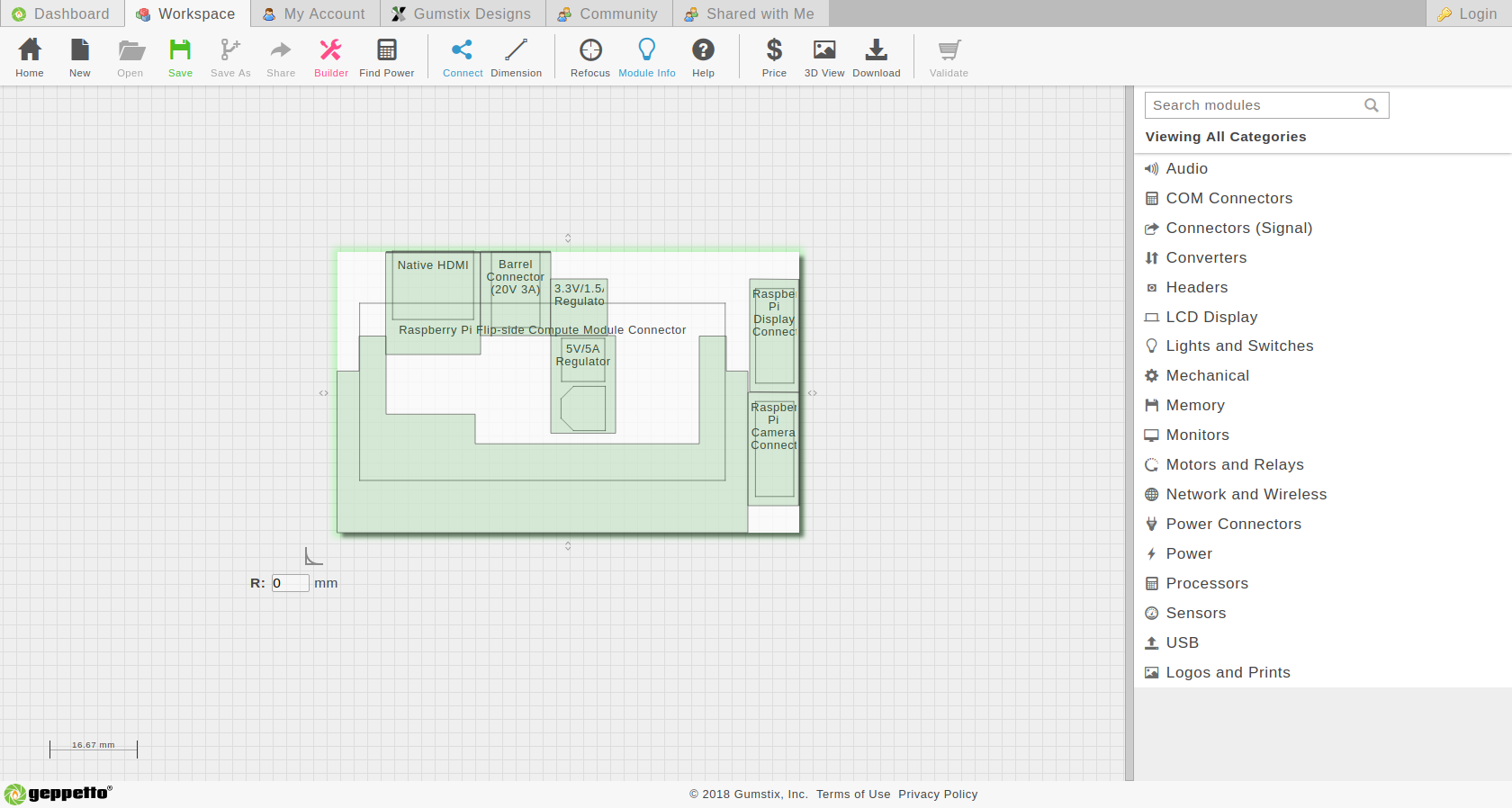Open the Community tab
The width and height of the screenshot is (1512, 808).
(x=608, y=13)
